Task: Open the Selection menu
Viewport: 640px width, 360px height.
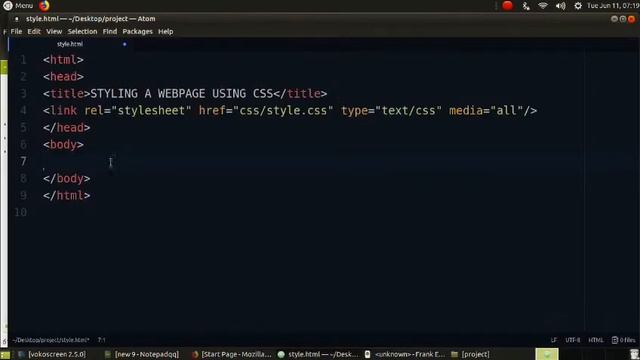Action: 82,31
